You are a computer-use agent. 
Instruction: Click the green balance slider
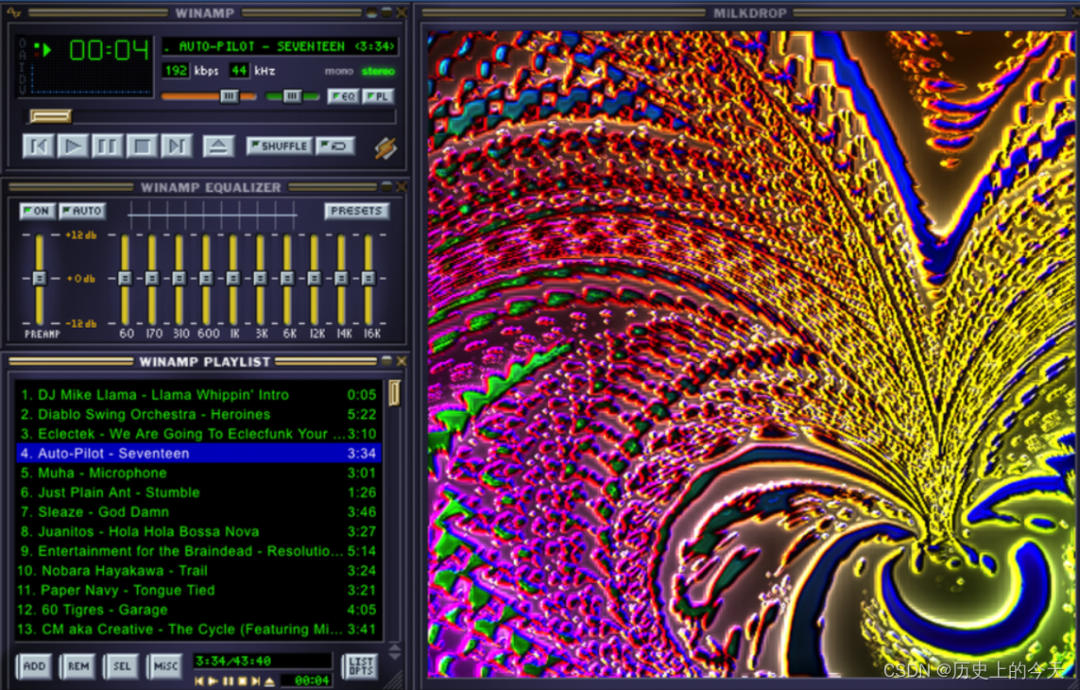pyautogui.click(x=293, y=96)
